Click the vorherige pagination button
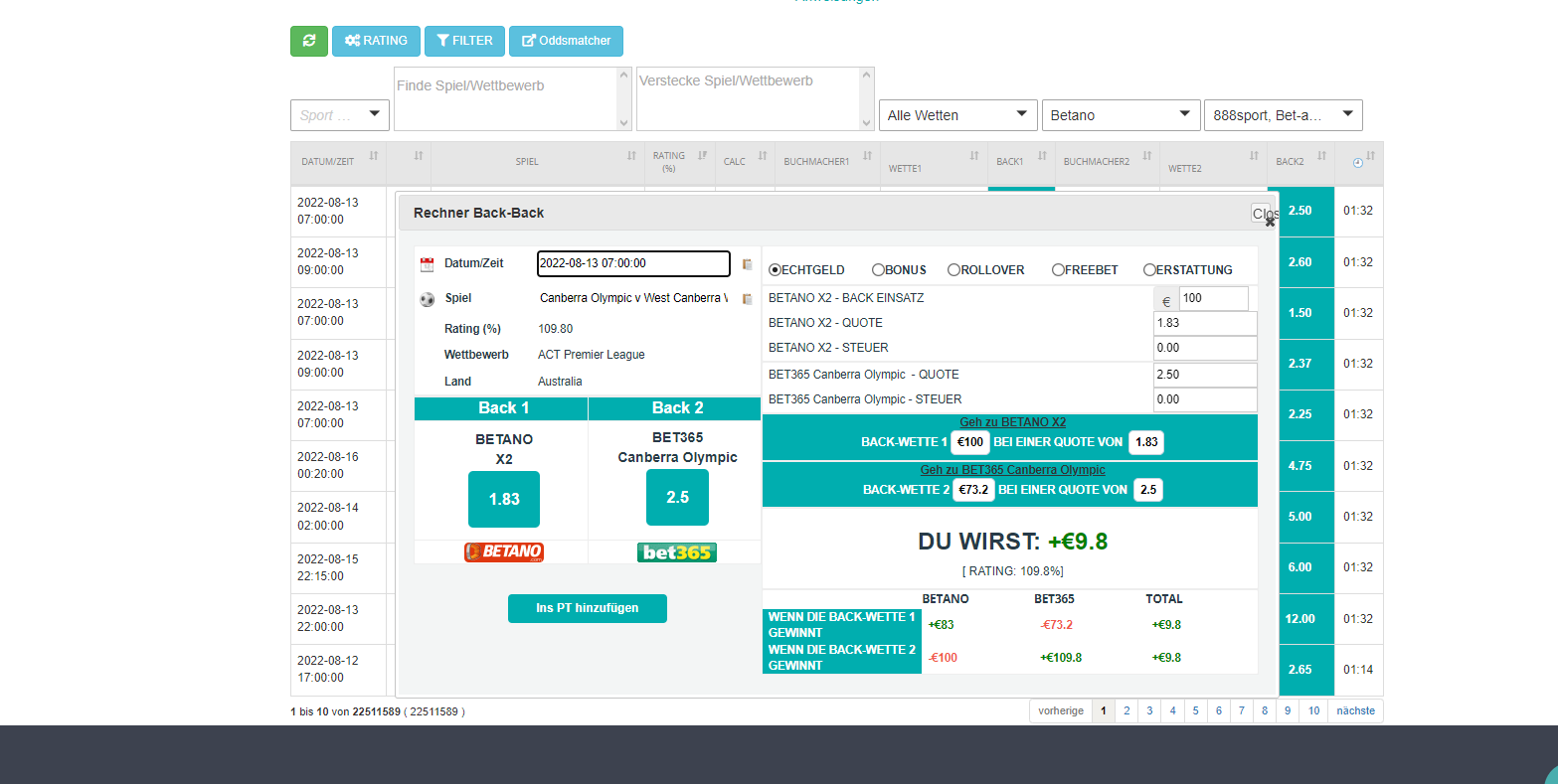 pyautogui.click(x=1061, y=711)
